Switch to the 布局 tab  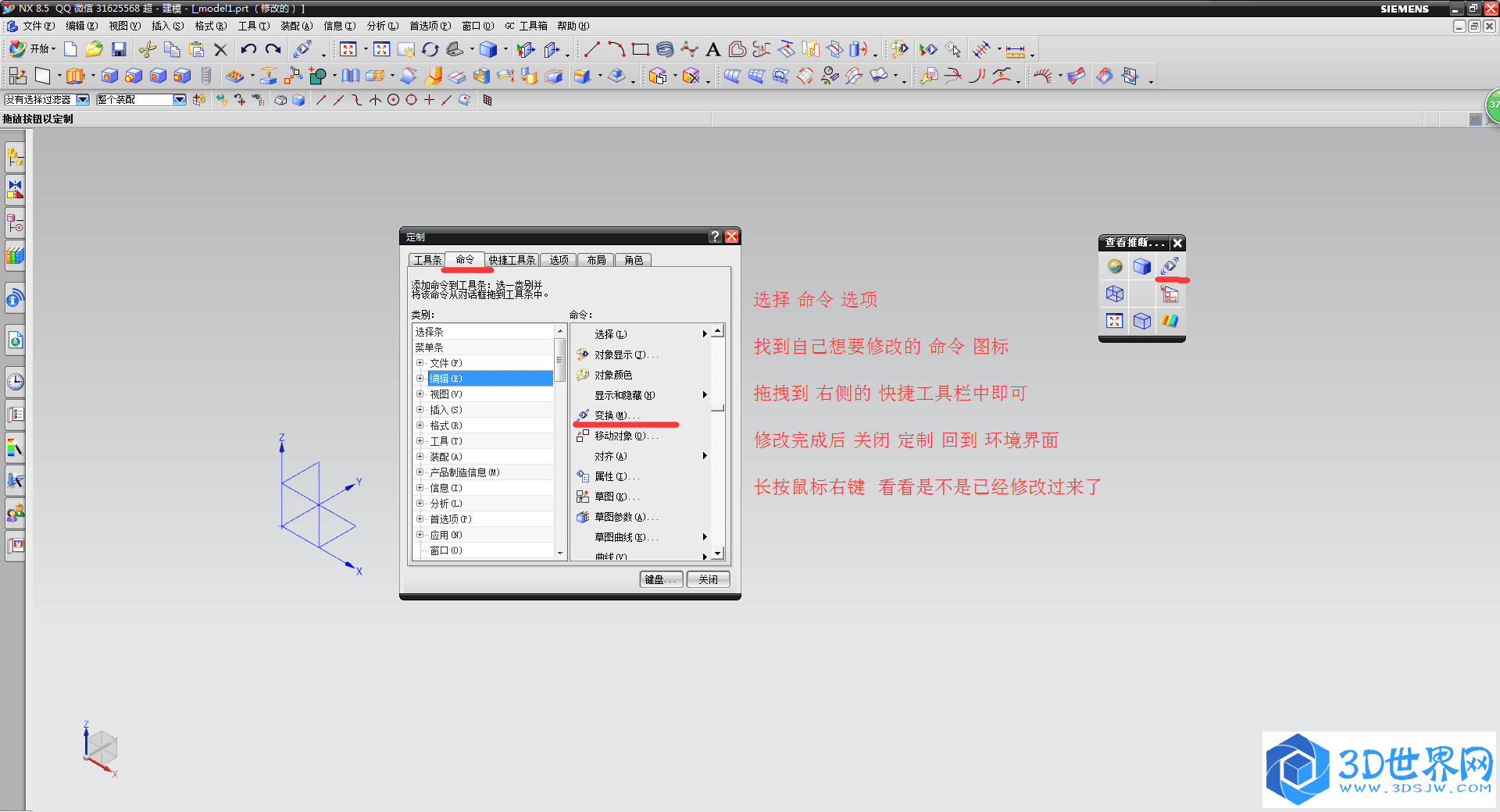tap(596, 260)
